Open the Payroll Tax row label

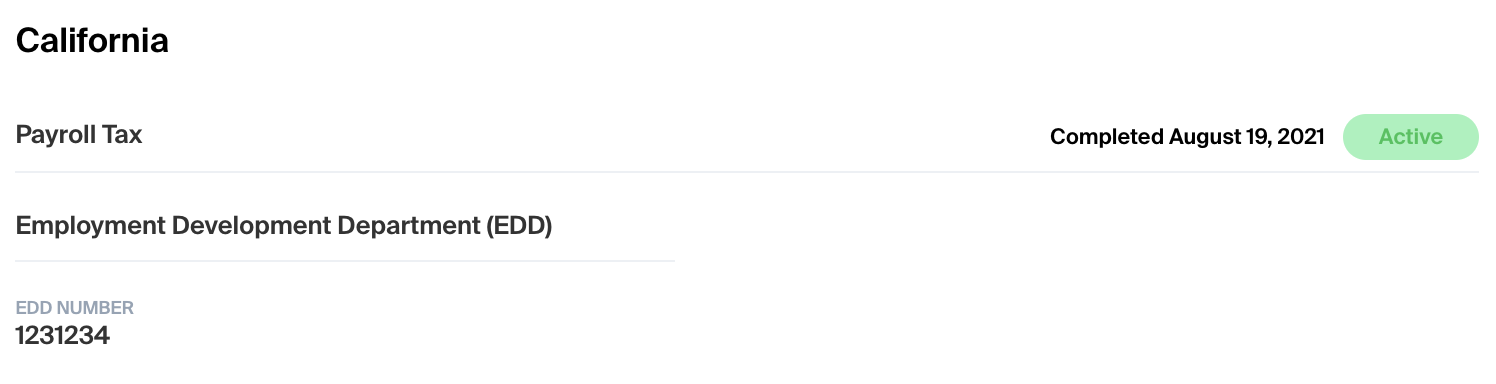pyautogui.click(x=79, y=135)
